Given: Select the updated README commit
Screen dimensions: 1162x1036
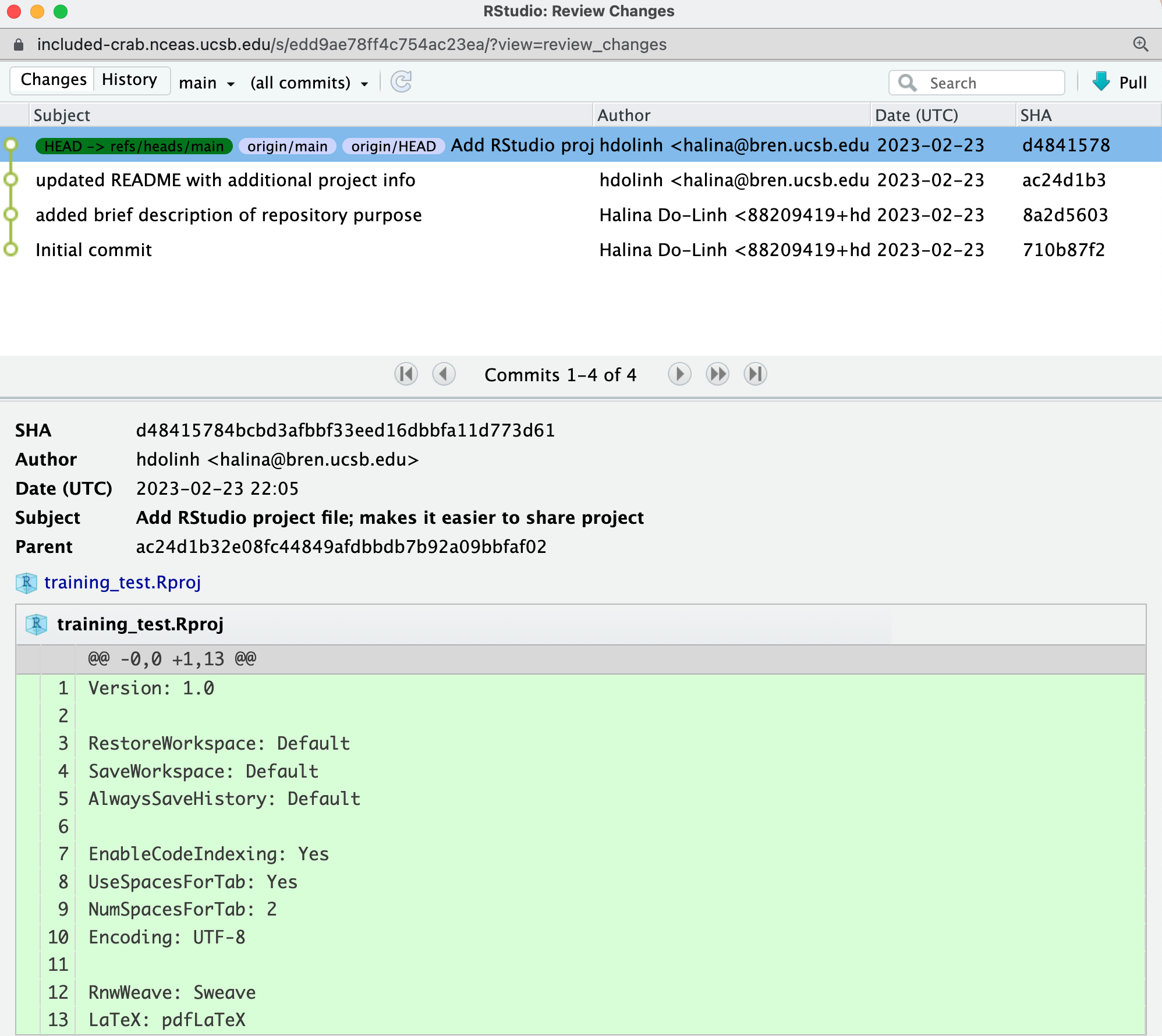Looking at the screenshot, I should [225, 180].
